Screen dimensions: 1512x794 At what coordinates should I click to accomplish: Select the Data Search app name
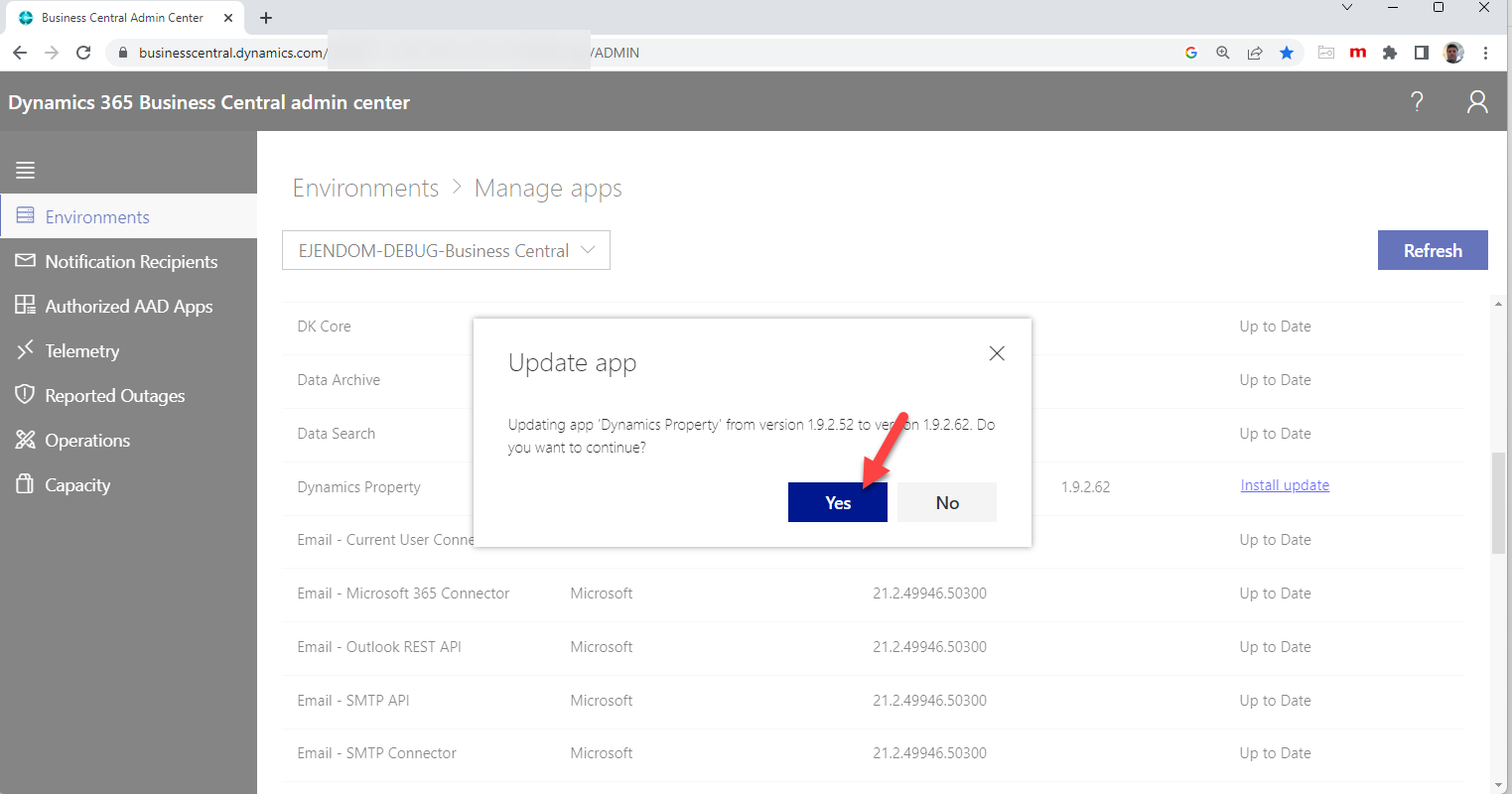coord(337,434)
